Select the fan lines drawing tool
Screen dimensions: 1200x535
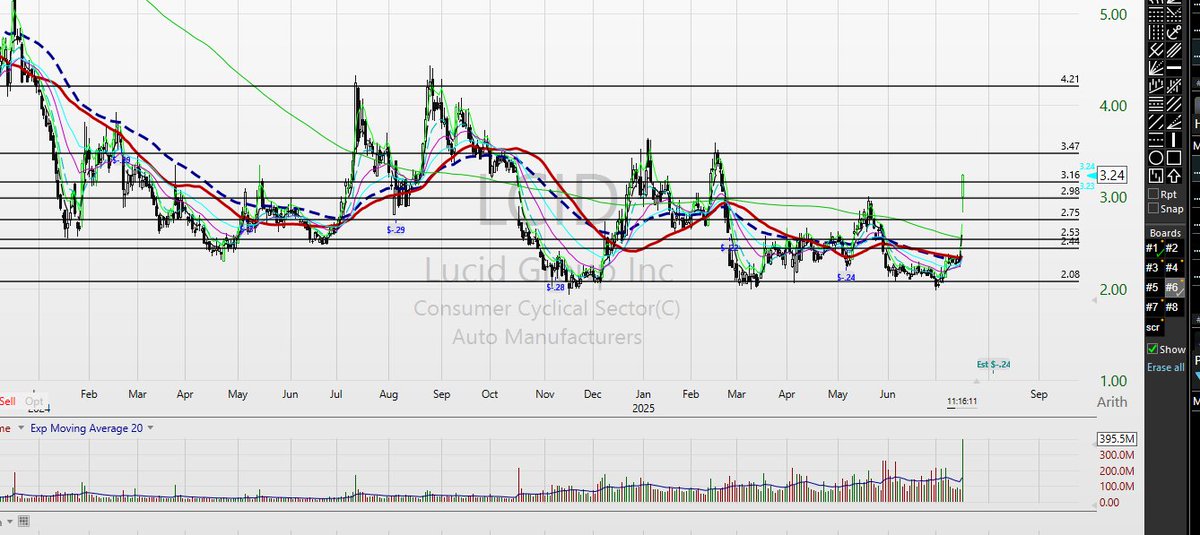(1156, 67)
